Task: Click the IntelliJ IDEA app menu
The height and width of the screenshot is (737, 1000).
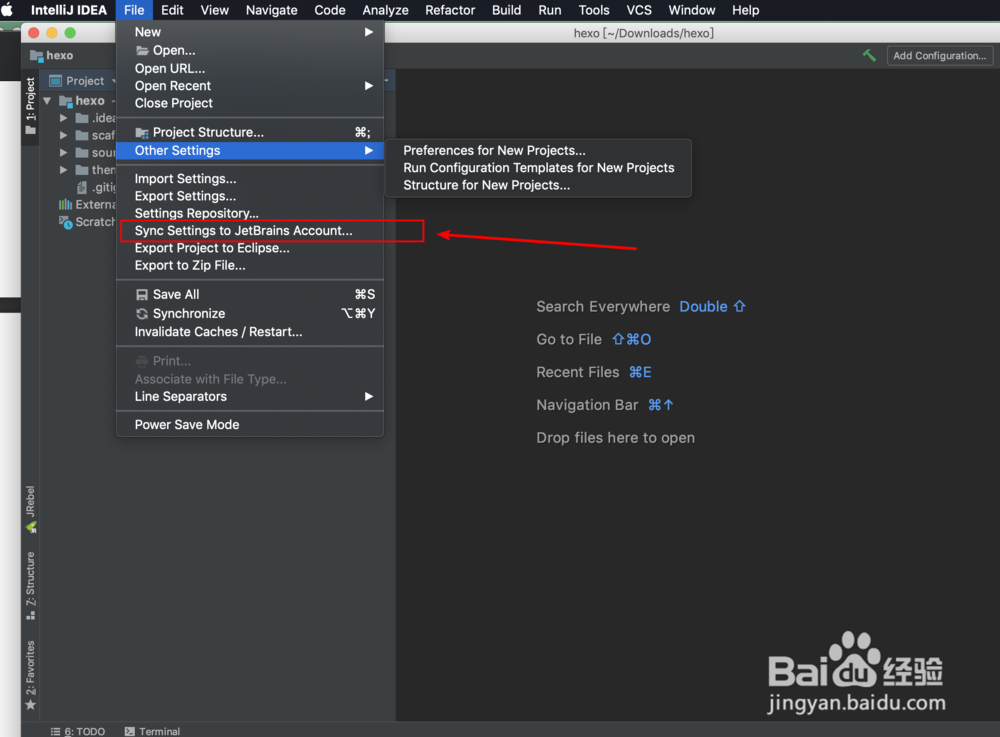Action: (x=69, y=10)
